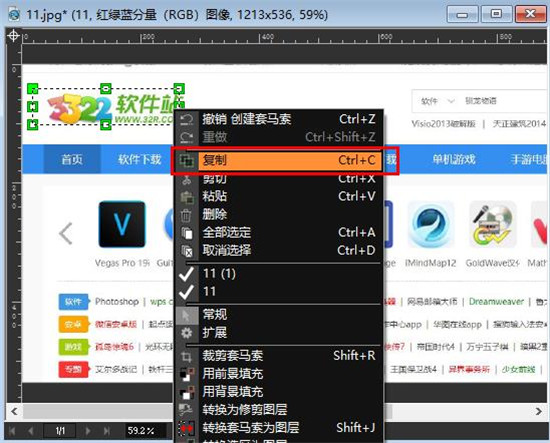Click the deselect icon for 取消选择

186,251
